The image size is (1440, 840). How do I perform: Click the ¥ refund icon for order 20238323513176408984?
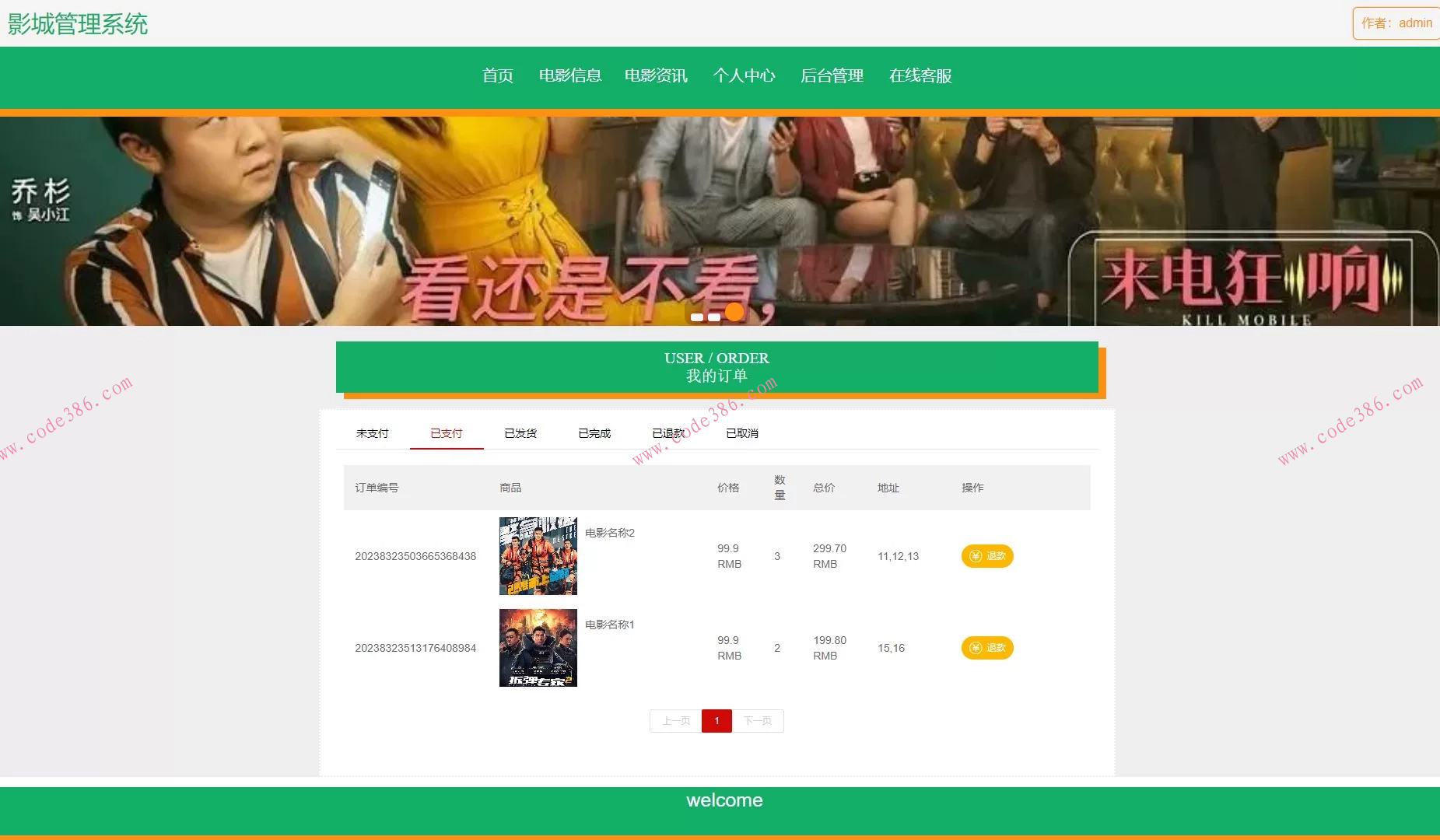click(976, 647)
